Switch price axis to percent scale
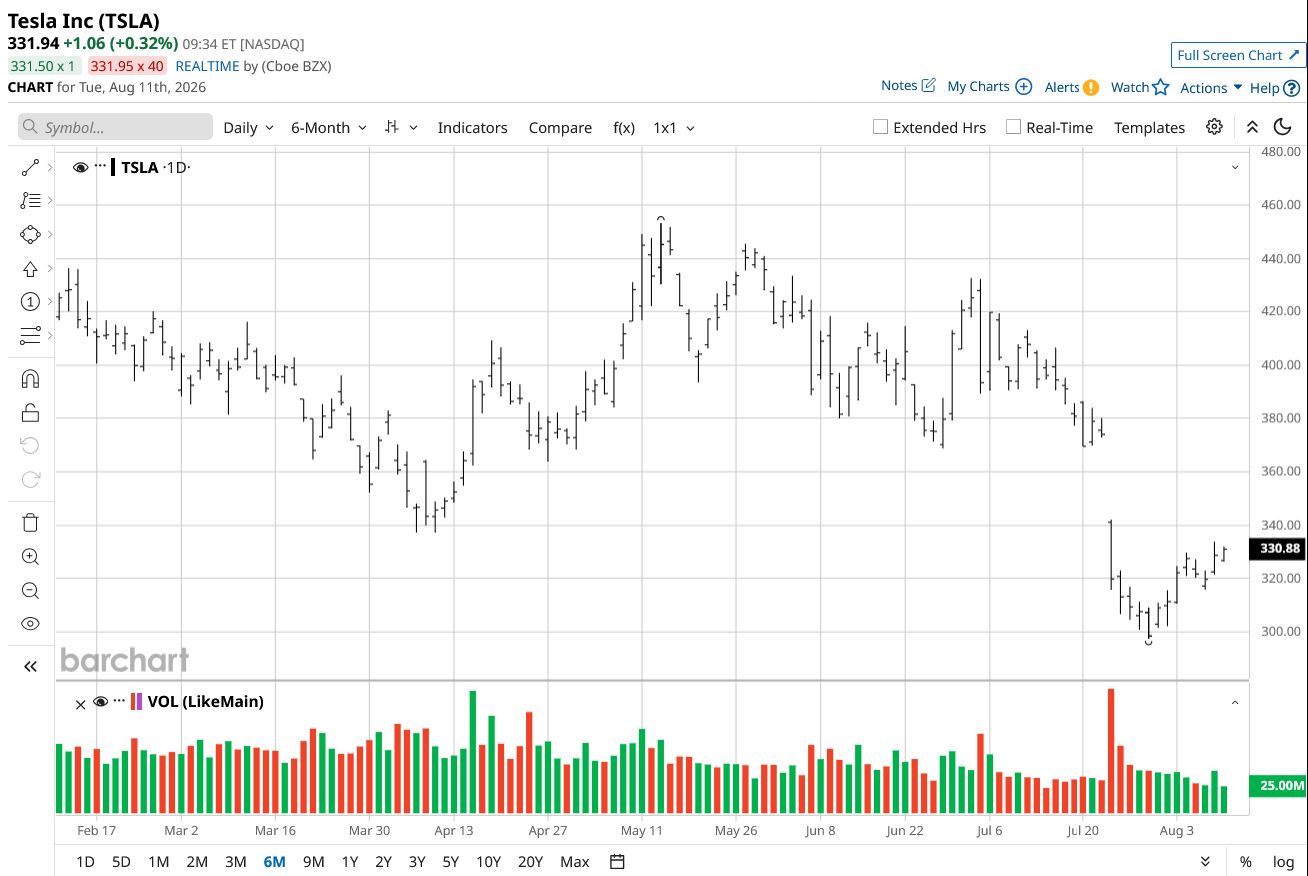1308x876 pixels. coord(1245,862)
